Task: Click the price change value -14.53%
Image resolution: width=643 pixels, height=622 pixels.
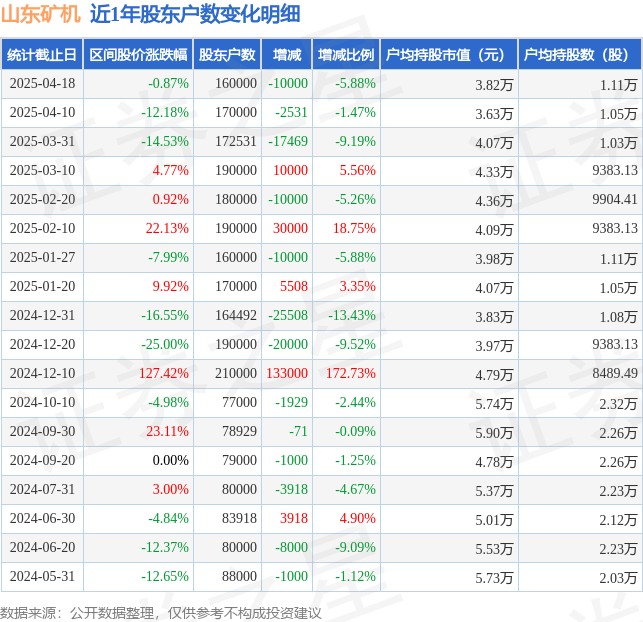Action: point(165,141)
